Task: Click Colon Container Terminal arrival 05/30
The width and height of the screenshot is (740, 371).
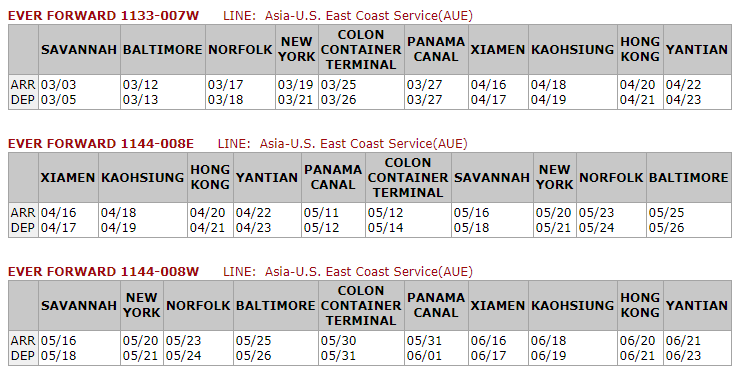Action: [x=338, y=341]
